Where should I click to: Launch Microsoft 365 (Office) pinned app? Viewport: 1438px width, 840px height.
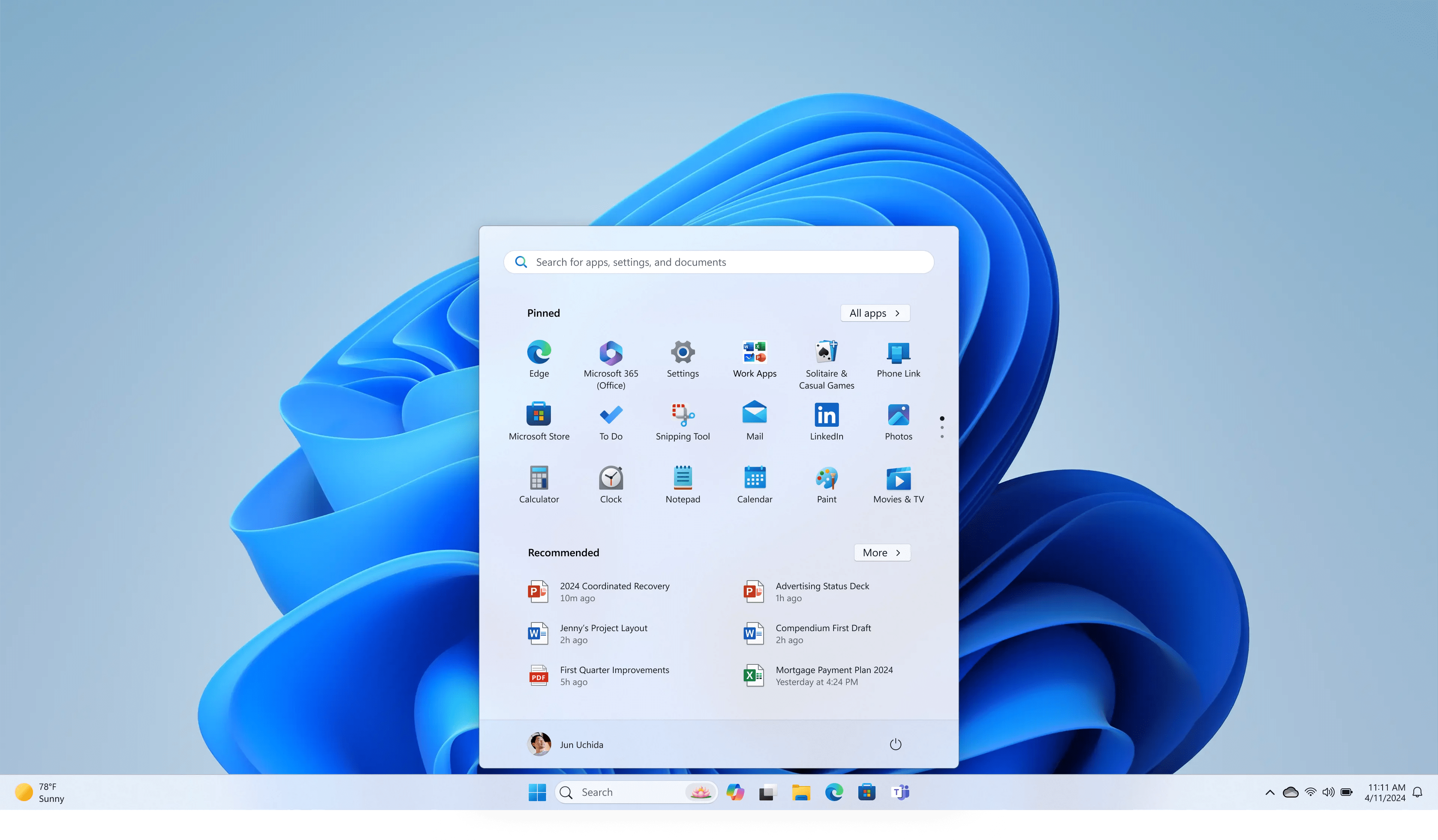610,353
